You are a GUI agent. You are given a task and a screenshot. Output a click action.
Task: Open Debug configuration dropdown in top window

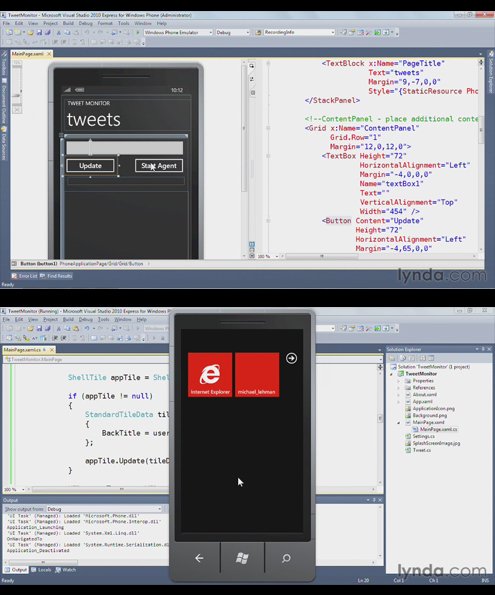pyautogui.click(x=232, y=33)
